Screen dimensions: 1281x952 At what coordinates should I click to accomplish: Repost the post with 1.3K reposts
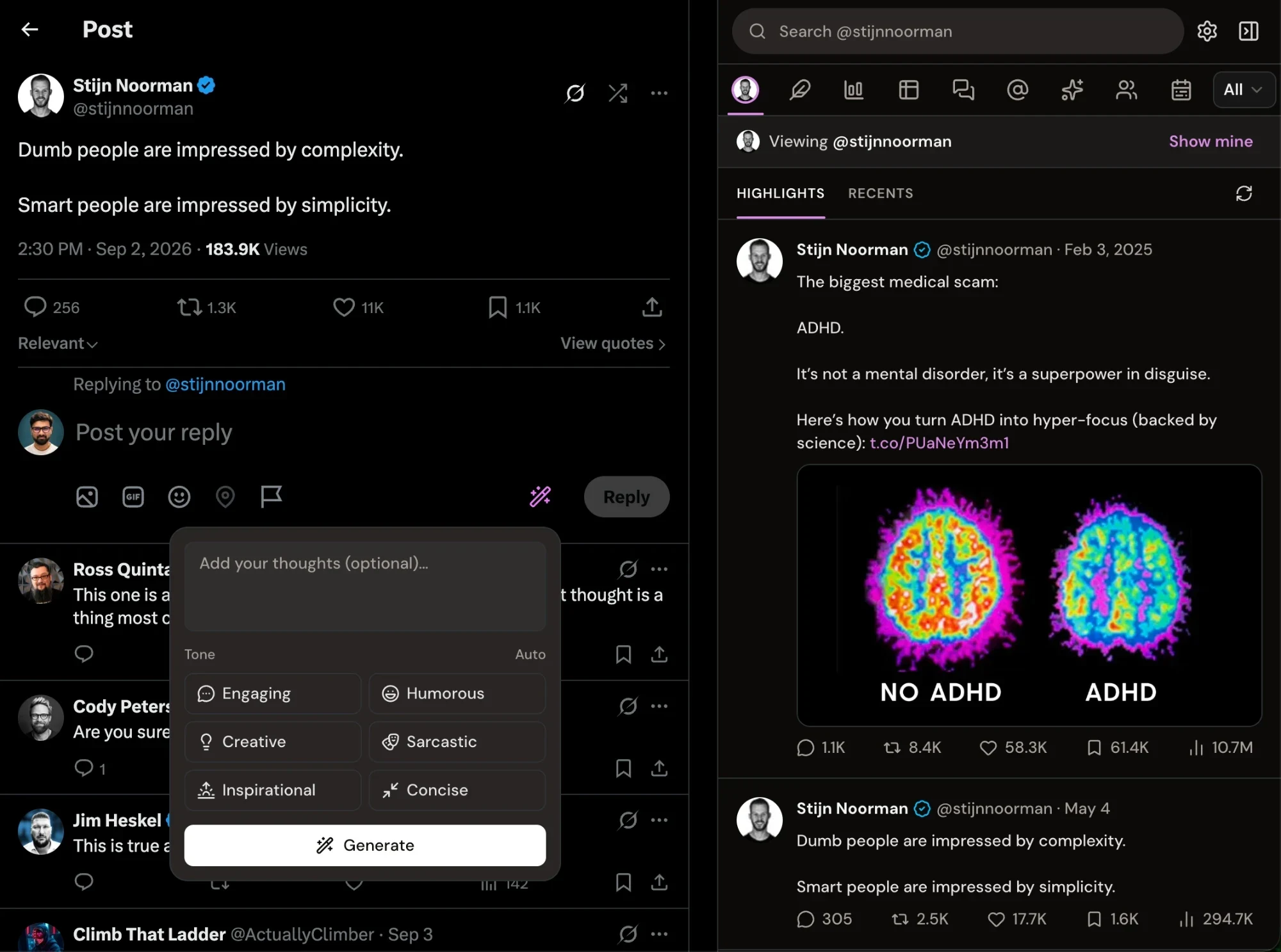coord(207,307)
